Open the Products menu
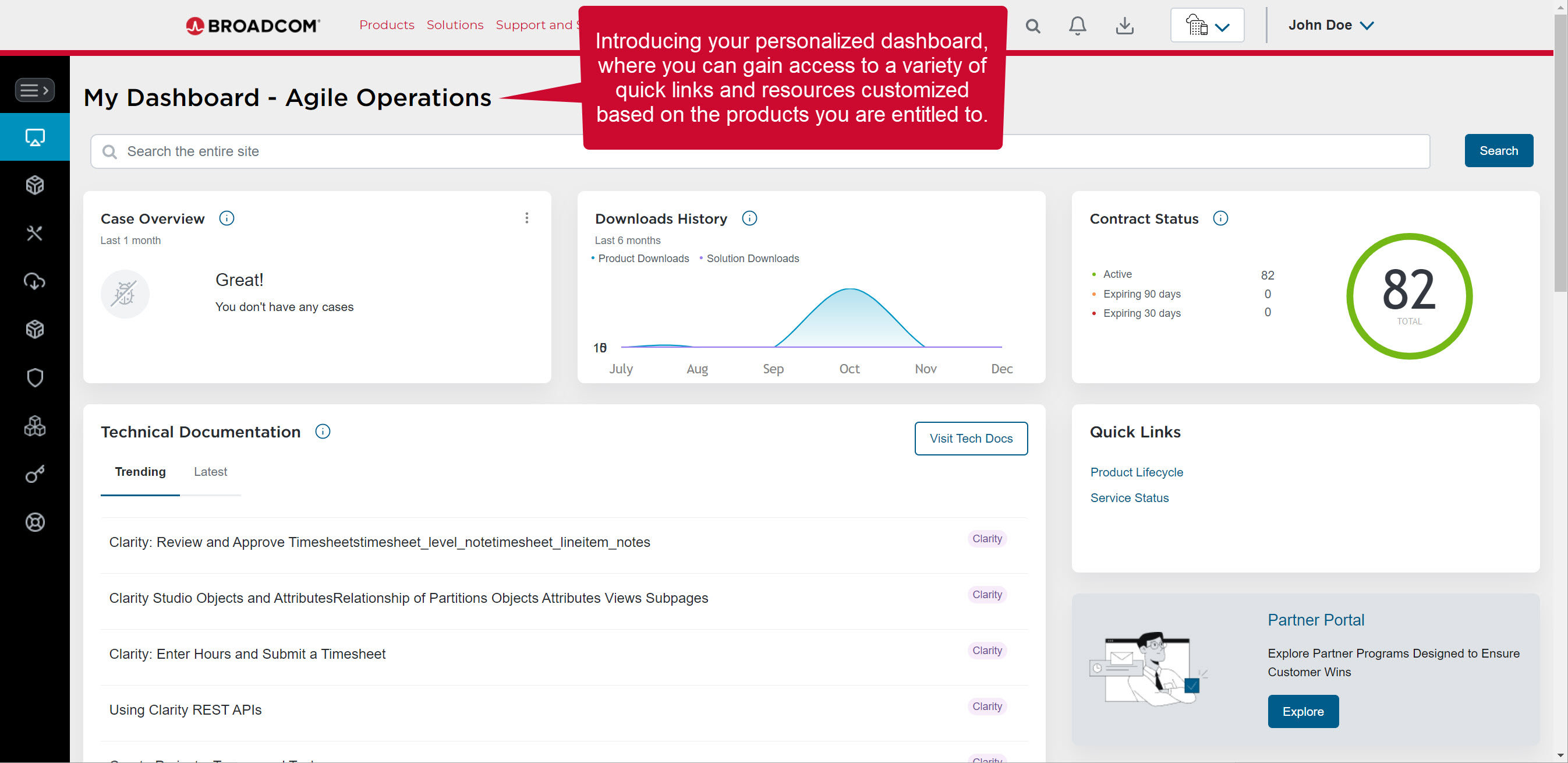The width and height of the screenshot is (1568, 763). pyautogui.click(x=387, y=25)
